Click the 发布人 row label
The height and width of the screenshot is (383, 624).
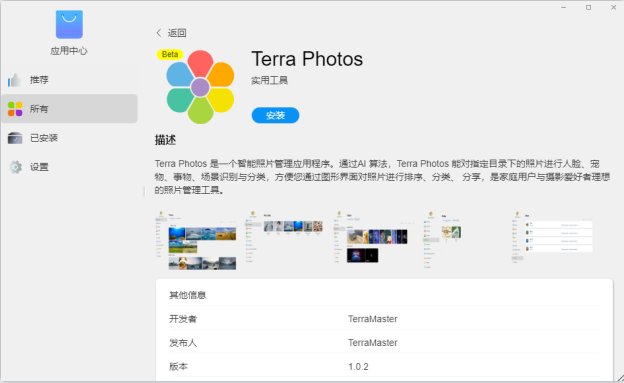[x=183, y=343]
